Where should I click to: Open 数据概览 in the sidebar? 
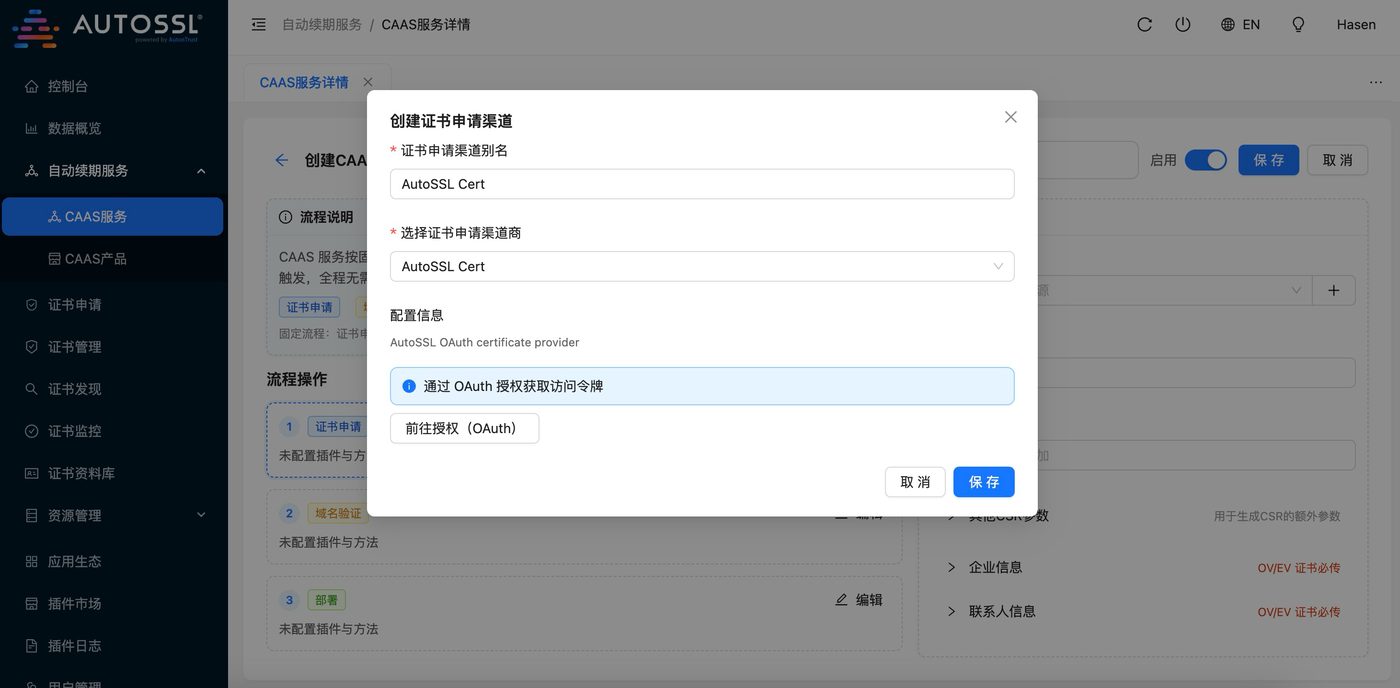(x=114, y=128)
